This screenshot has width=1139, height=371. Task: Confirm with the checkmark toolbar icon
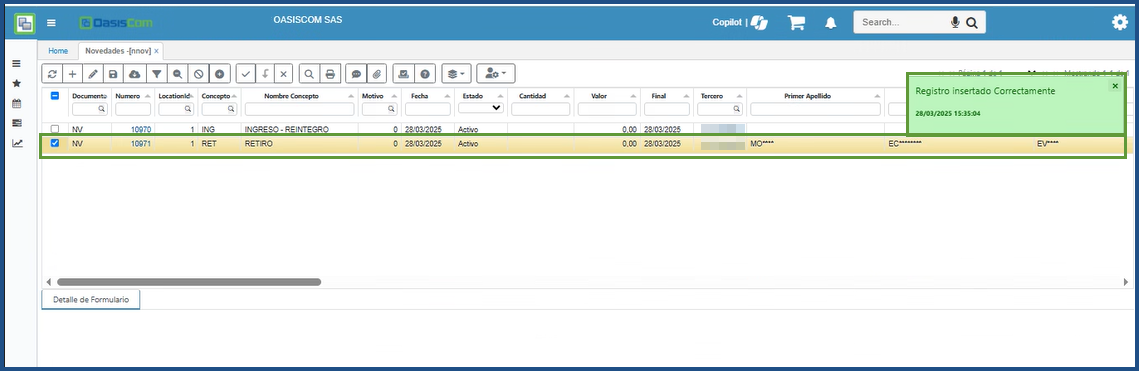246,74
